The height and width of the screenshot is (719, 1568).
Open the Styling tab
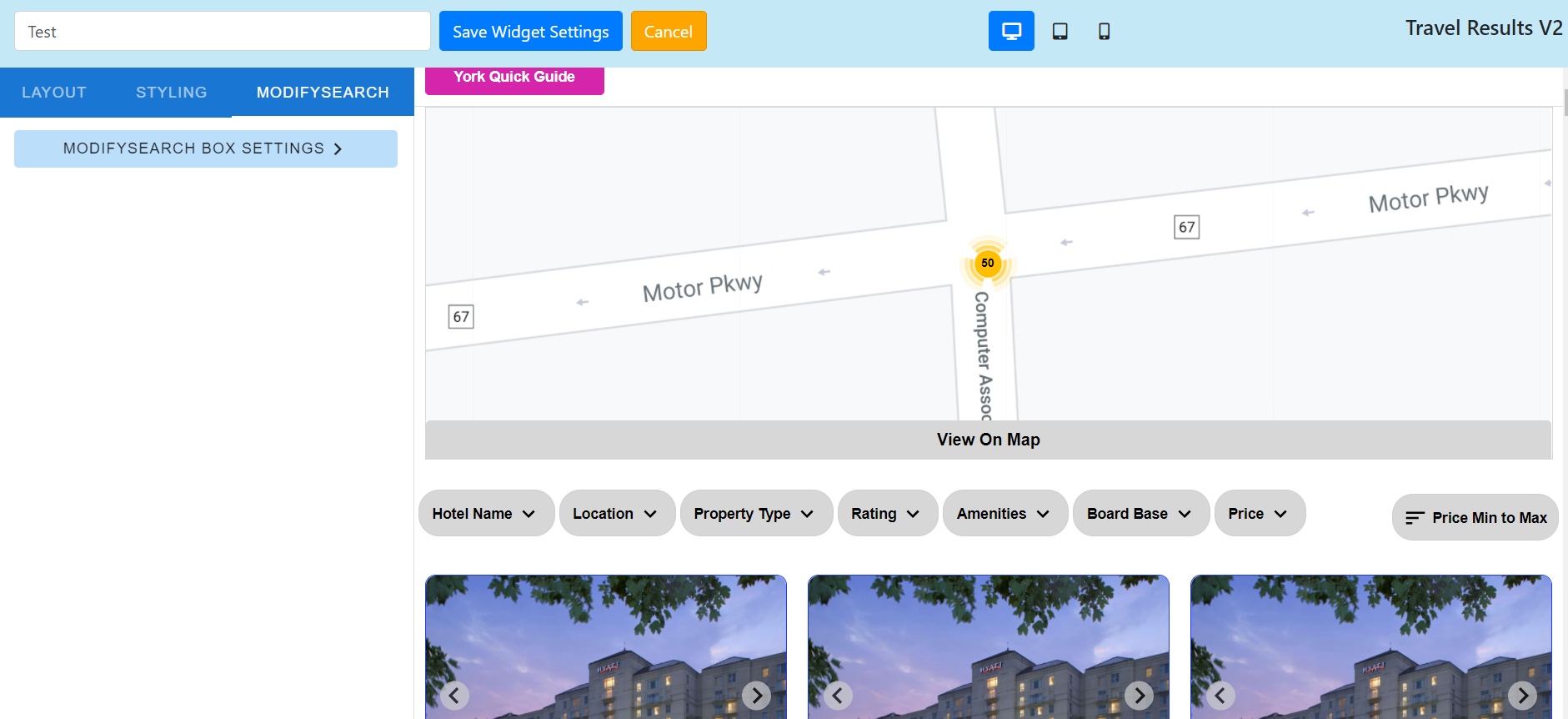pyautogui.click(x=172, y=93)
